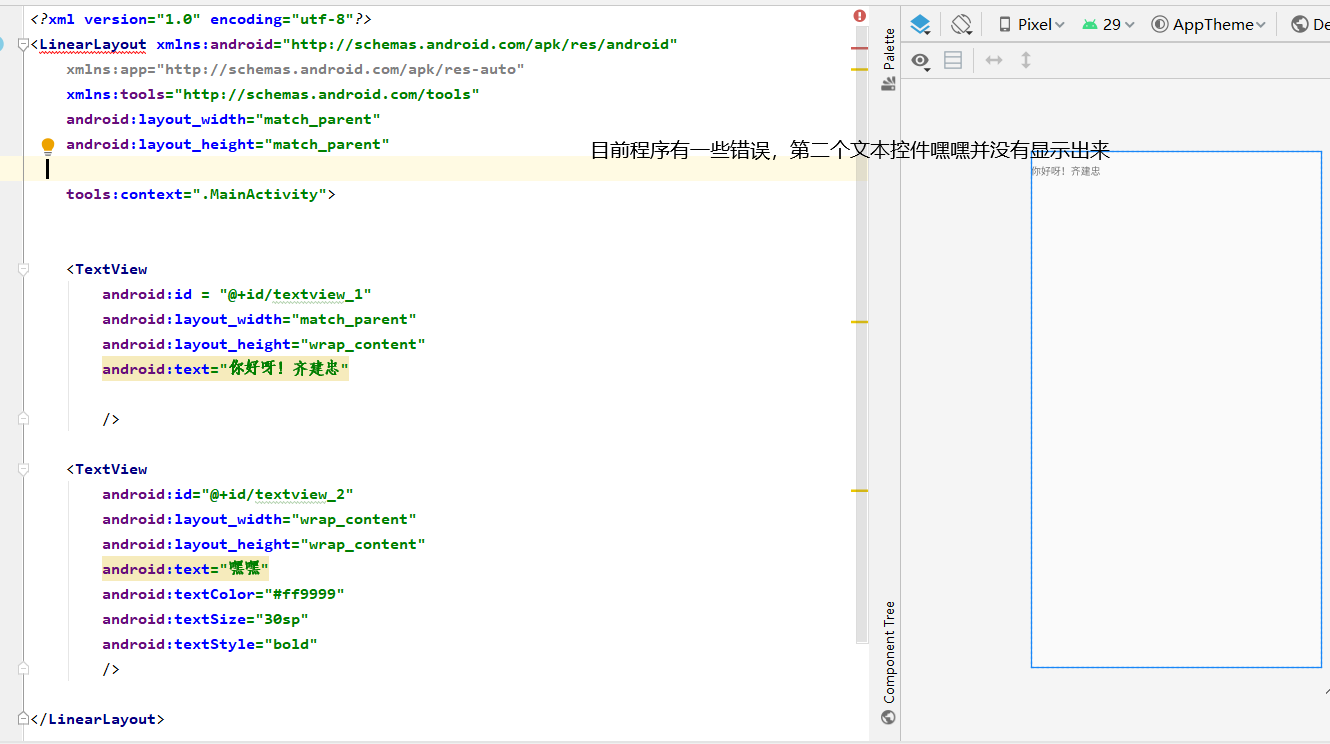Change preview orientation with the rotate icon

961,24
